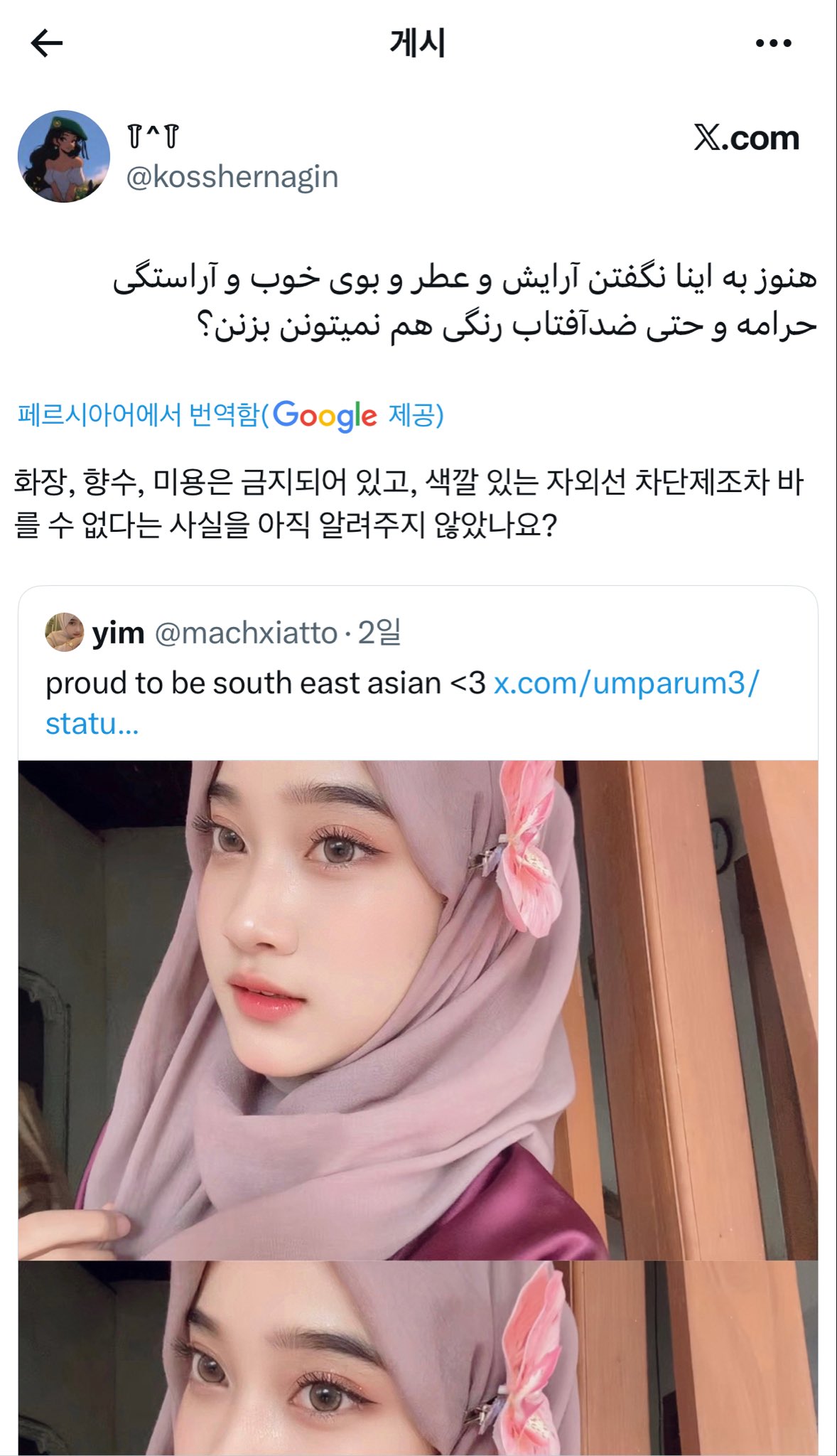Tap the back arrow icon
This screenshot has height=1456, width=837.
tap(47, 43)
